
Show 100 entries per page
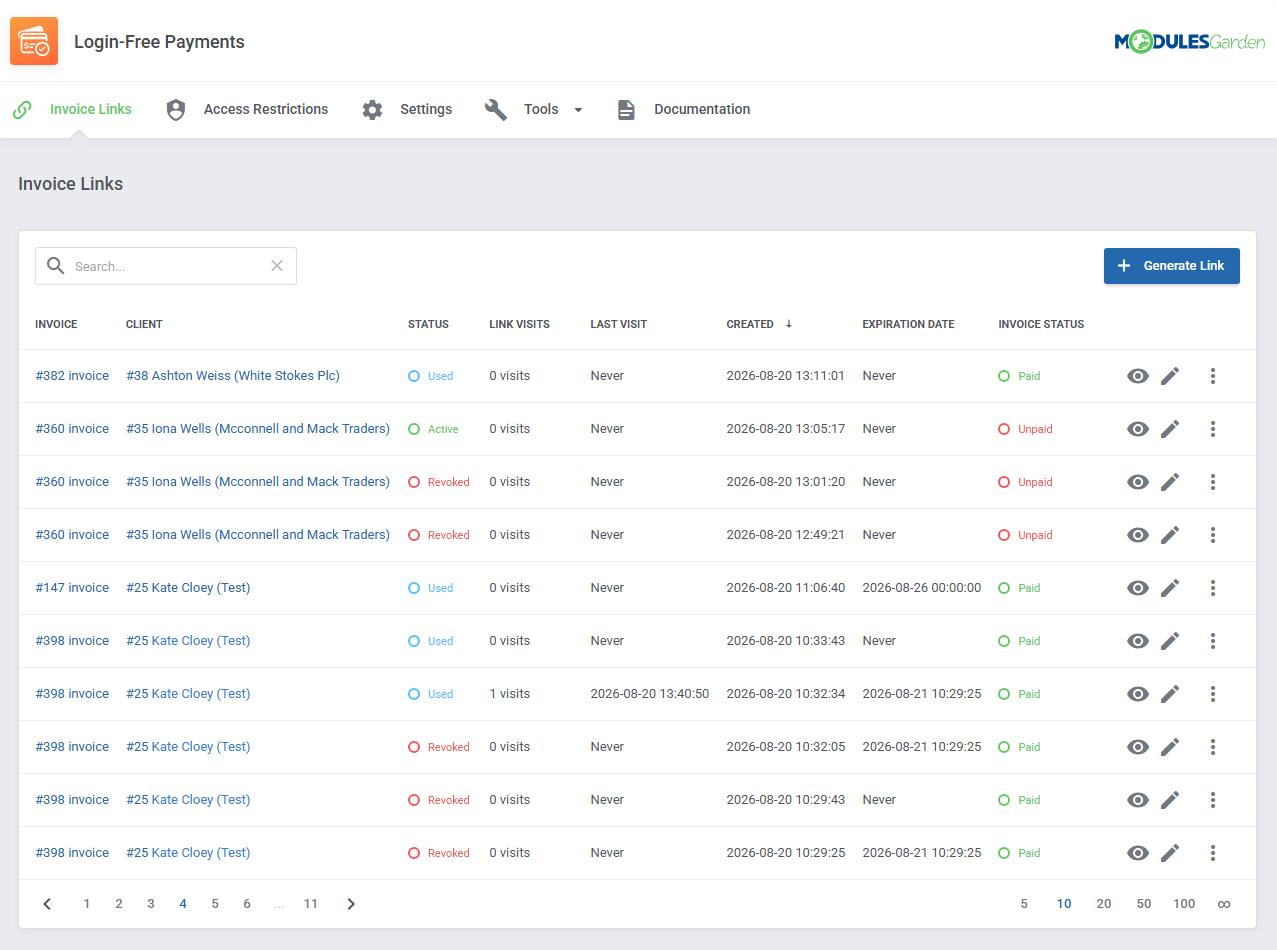point(1184,904)
